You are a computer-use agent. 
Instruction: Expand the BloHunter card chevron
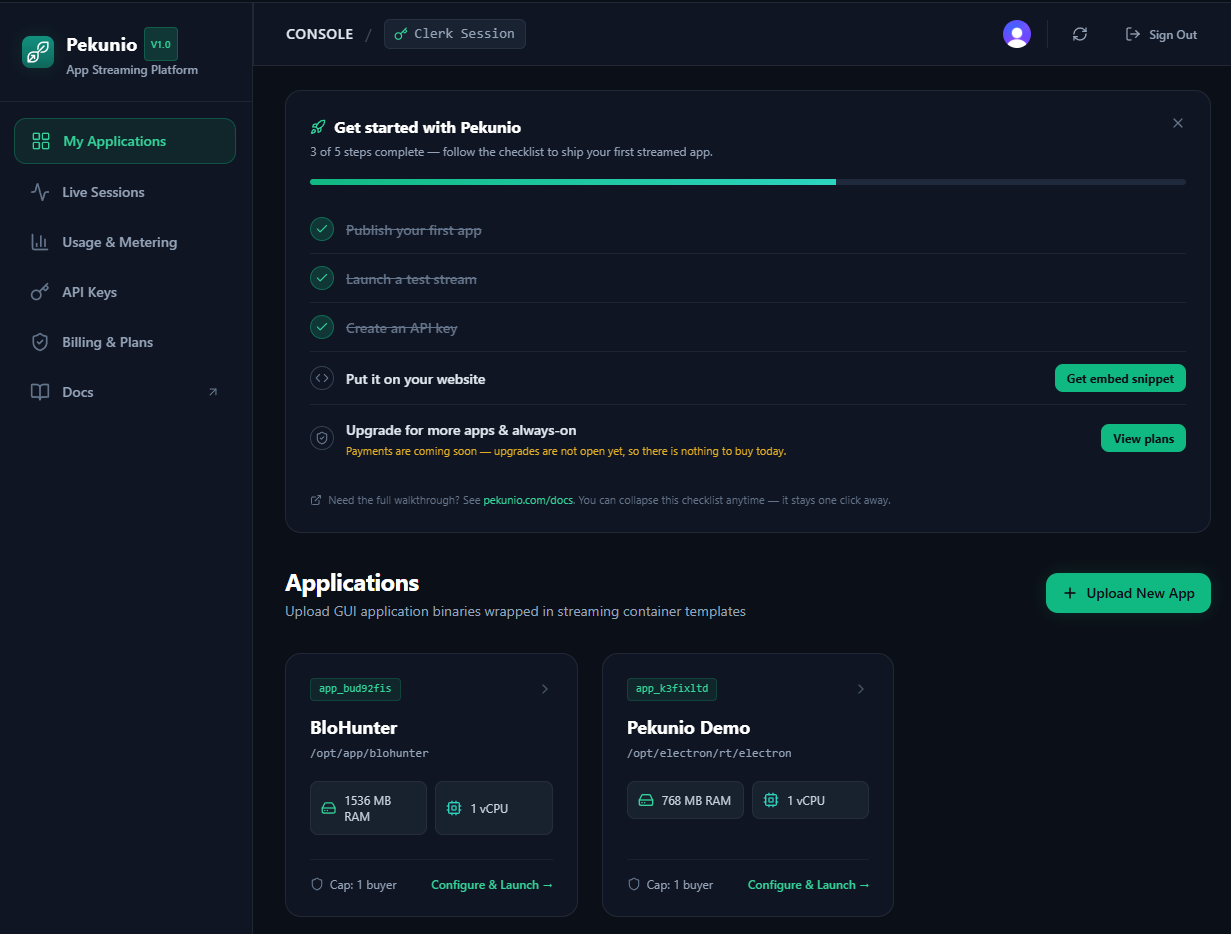545,689
